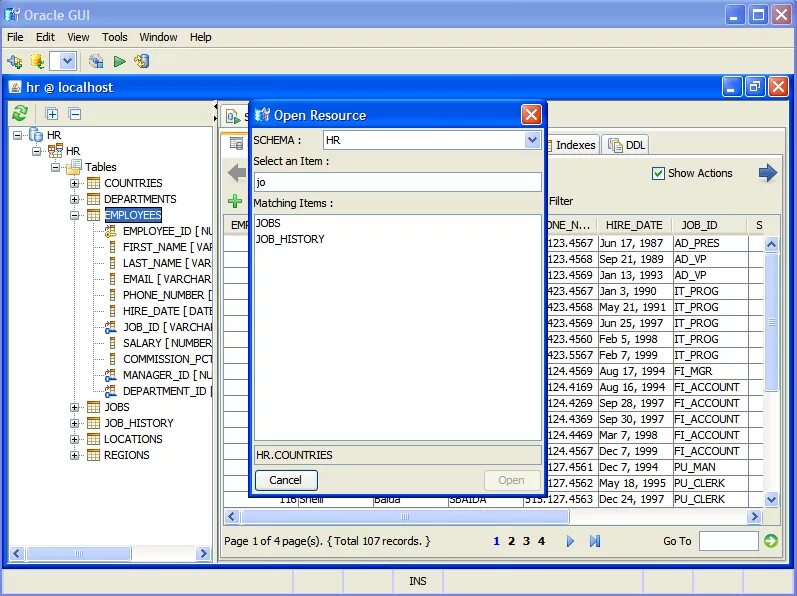This screenshot has height=596, width=797.
Task: Click the MANAGER_ID foreign key icon
Action: (110, 375)
